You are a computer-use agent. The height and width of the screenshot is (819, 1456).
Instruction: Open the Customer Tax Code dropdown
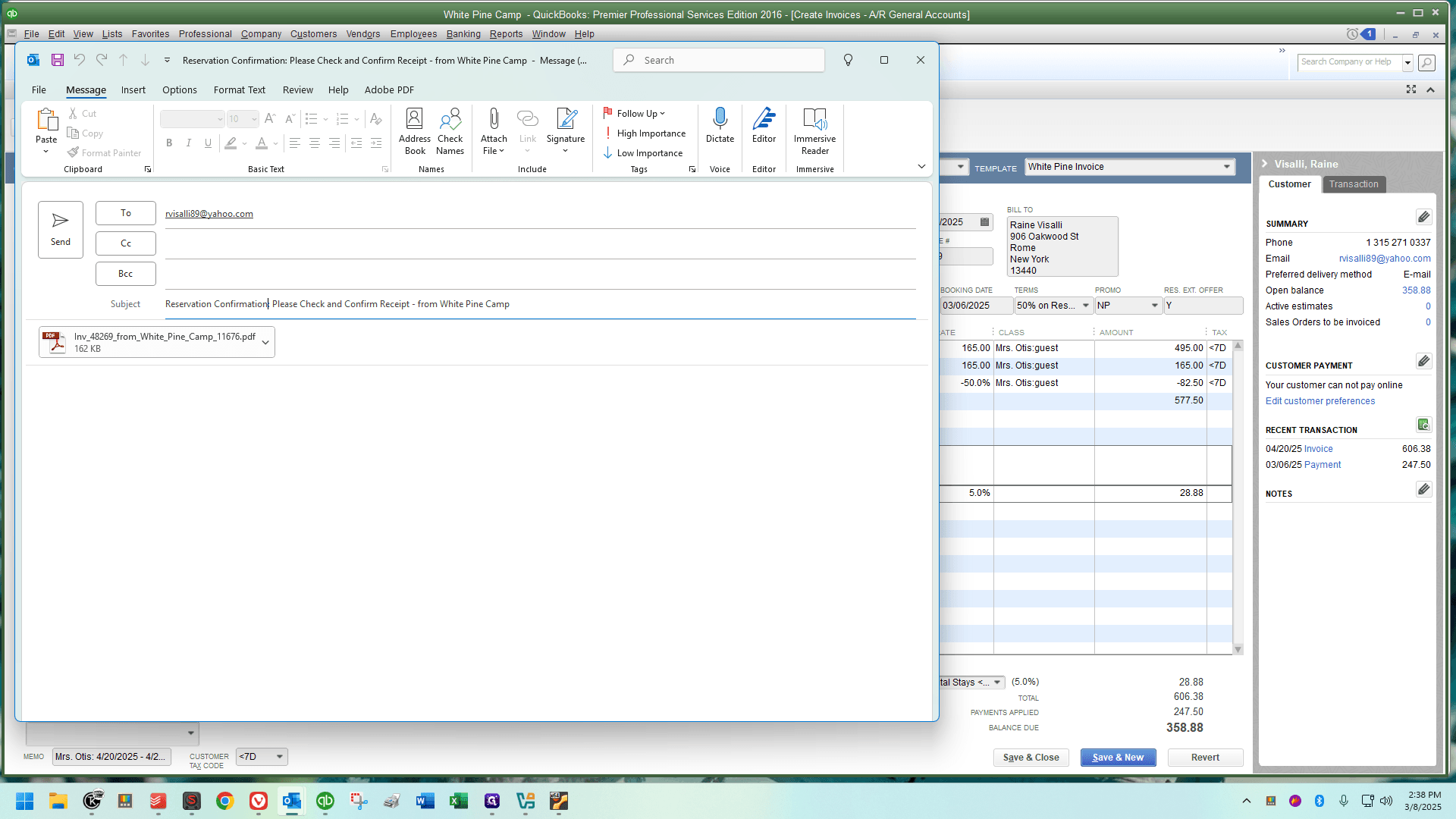279,757
